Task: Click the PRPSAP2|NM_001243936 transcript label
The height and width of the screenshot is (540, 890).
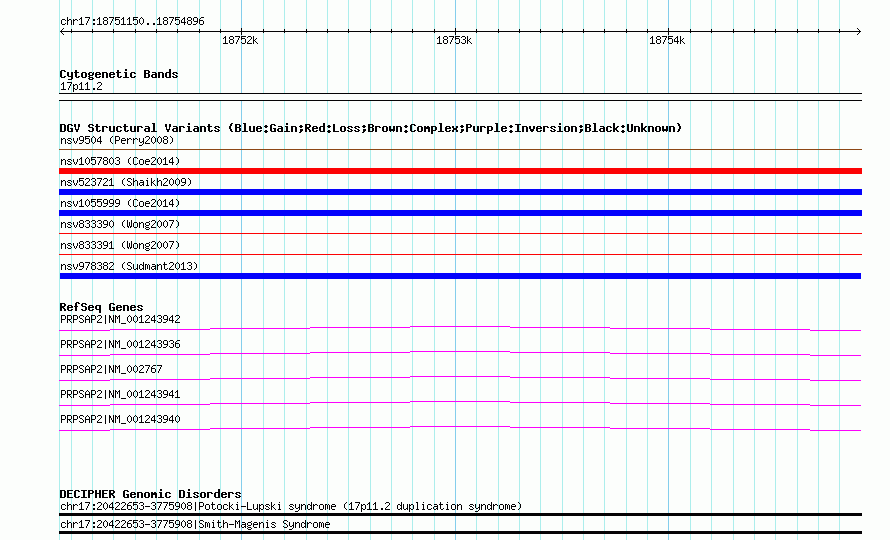Action: tap(120, 345)
